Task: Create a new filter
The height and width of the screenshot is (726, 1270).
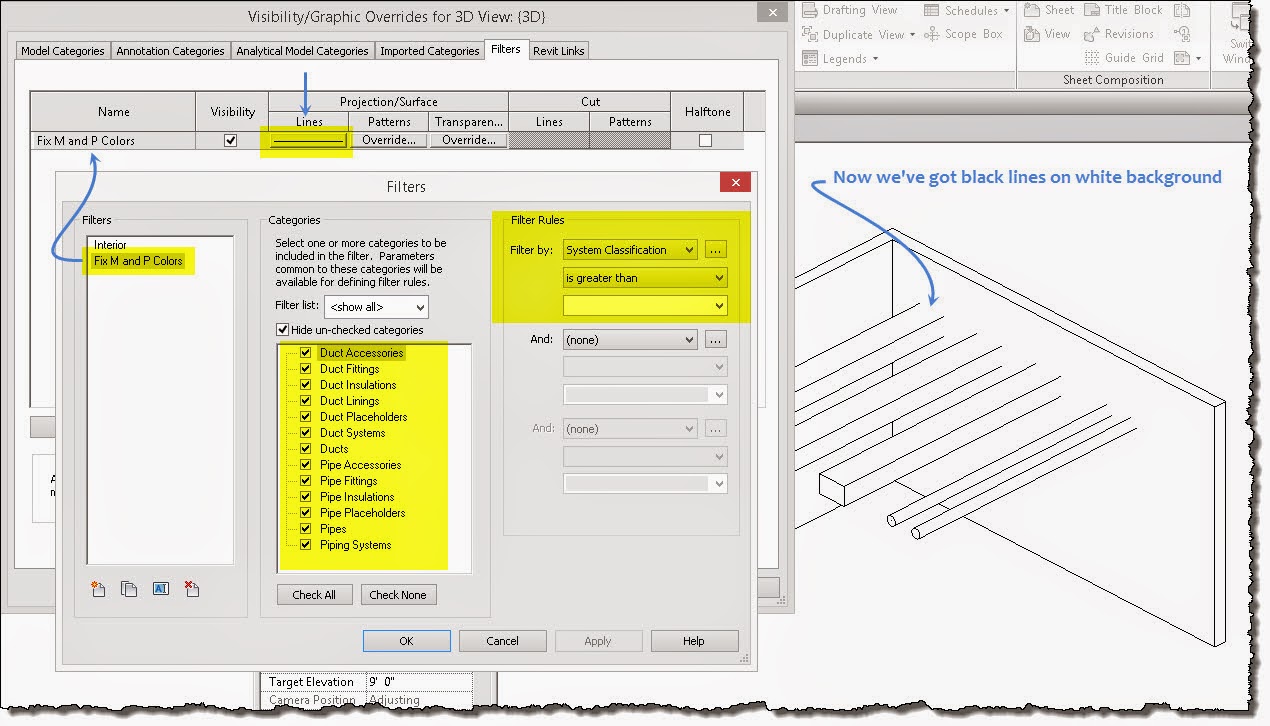Action: pos(97,590)
